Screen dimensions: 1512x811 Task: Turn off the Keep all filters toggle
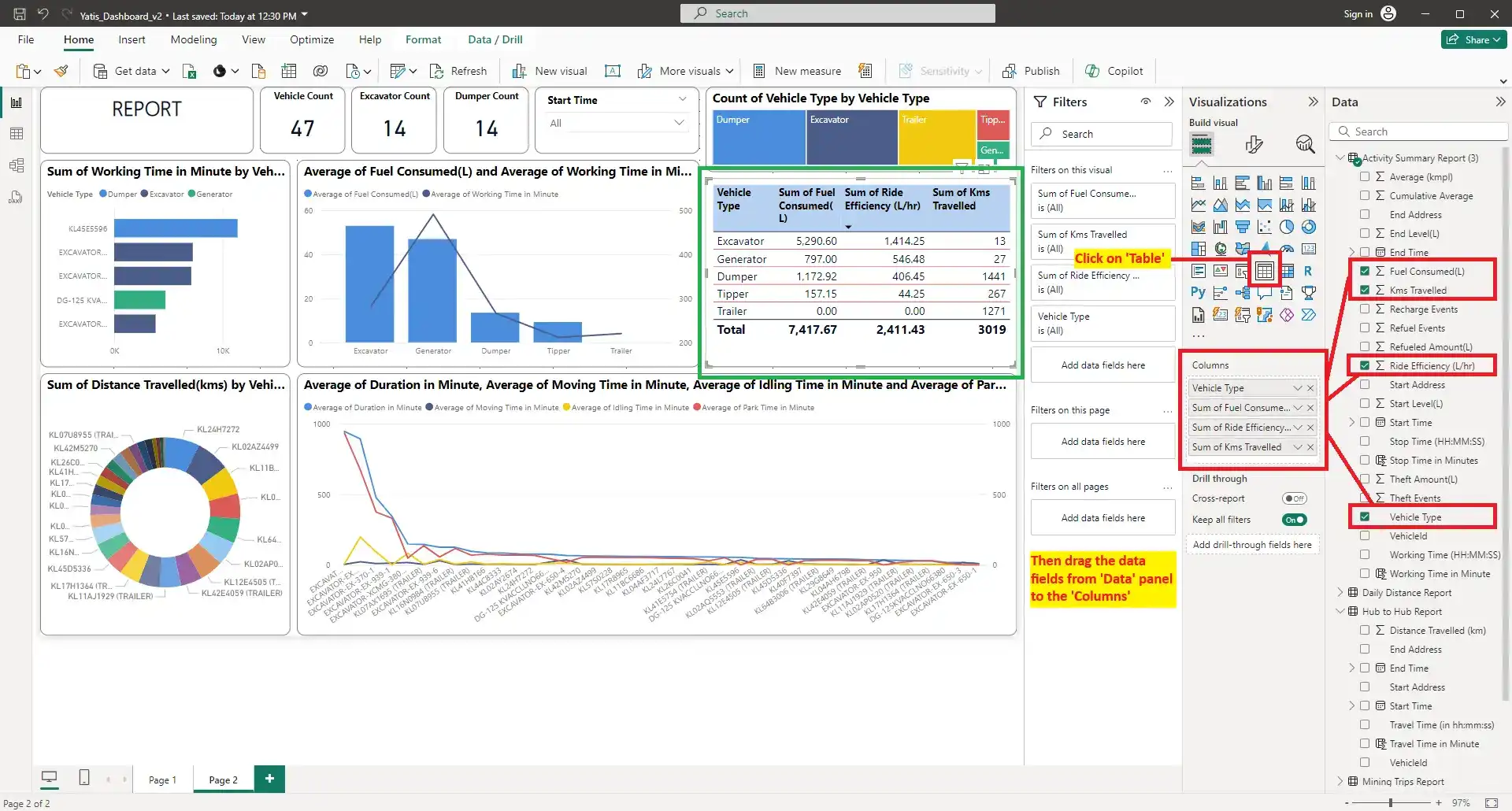(1295, 520)
